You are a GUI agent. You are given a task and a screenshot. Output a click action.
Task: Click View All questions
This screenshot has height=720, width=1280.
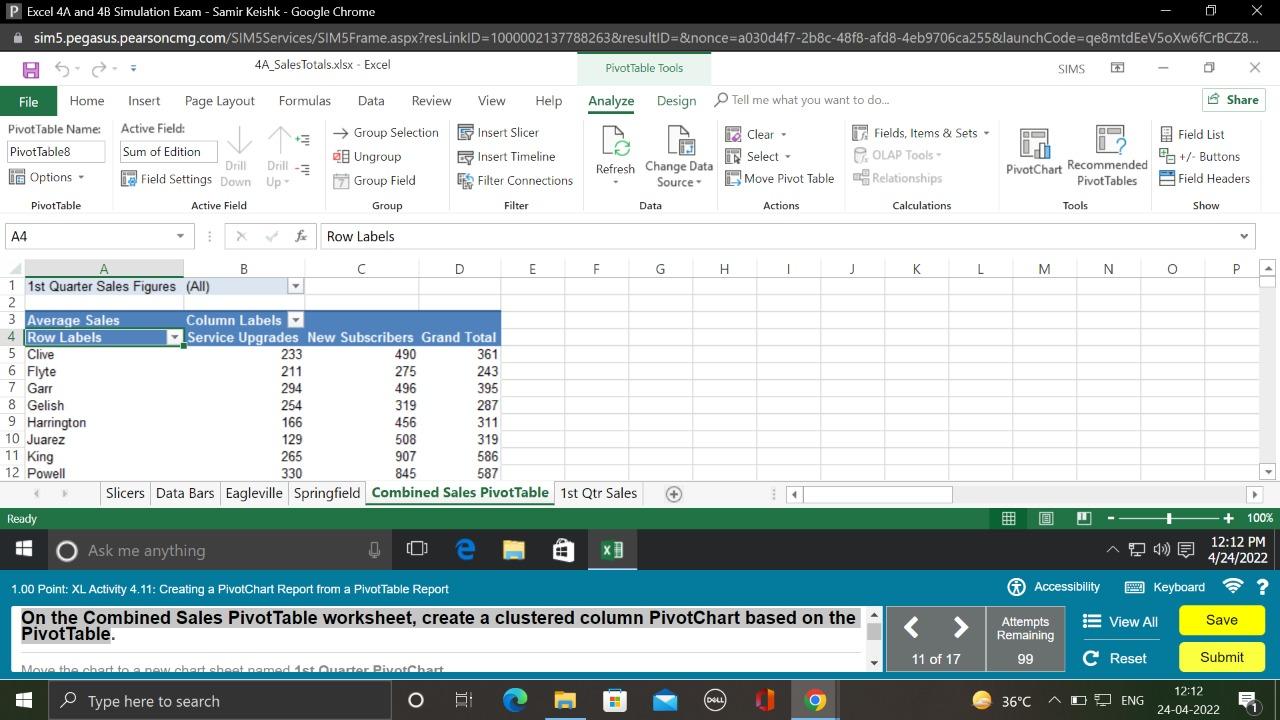pyautogui.click(x=1121, y=622)
